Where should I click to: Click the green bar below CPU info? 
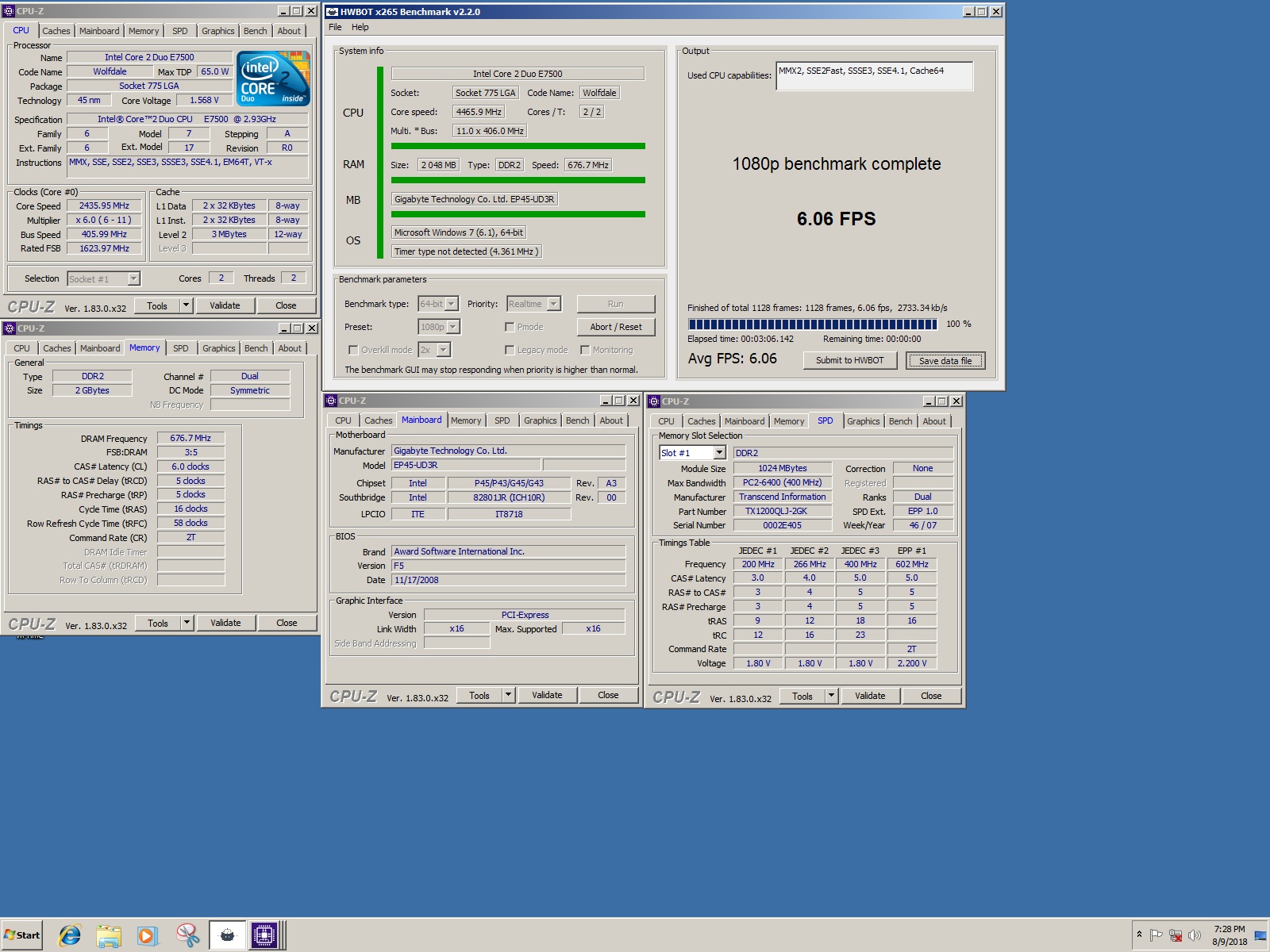pos(518,146)
